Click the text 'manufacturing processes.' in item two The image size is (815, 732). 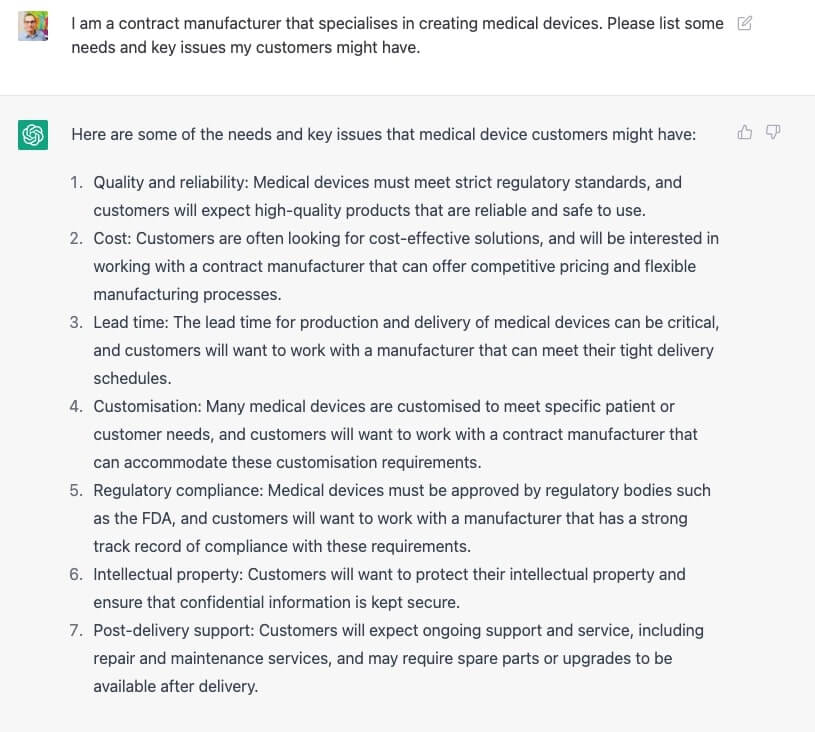187,295
